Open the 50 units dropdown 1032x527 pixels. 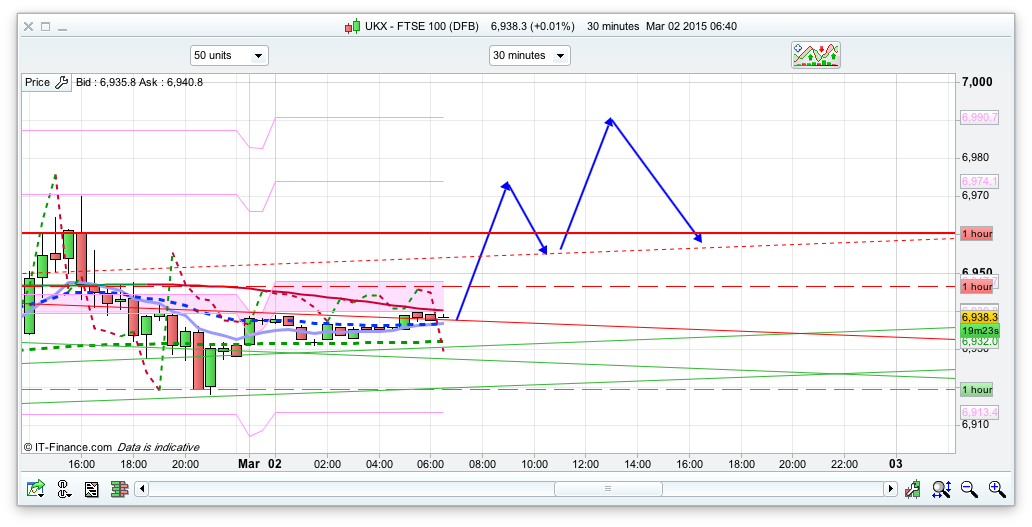229,56
